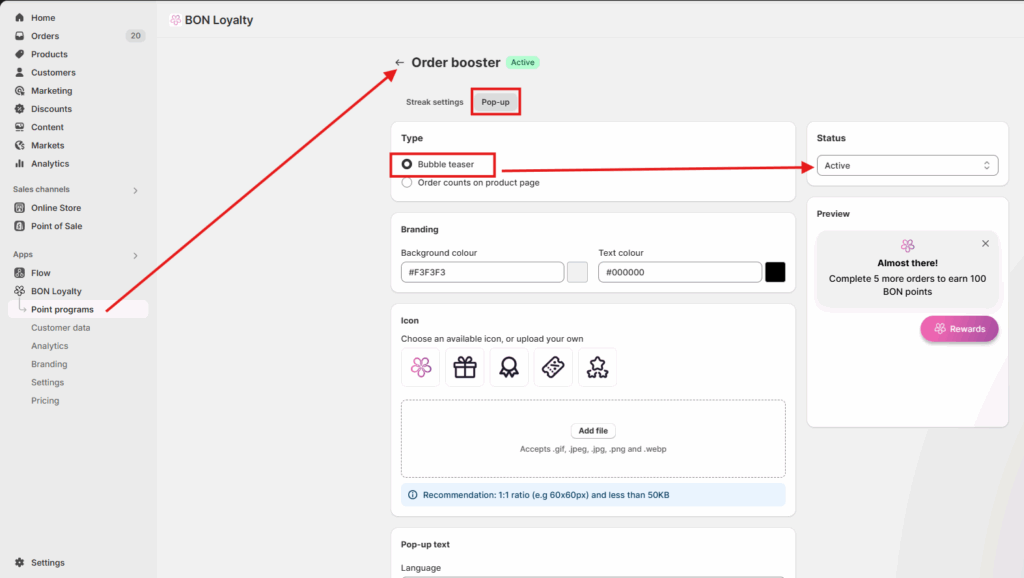Screen dimensions: 1024x578
Task: Click the back arrow beside Order booster
Action: click(x=400, y=63)
